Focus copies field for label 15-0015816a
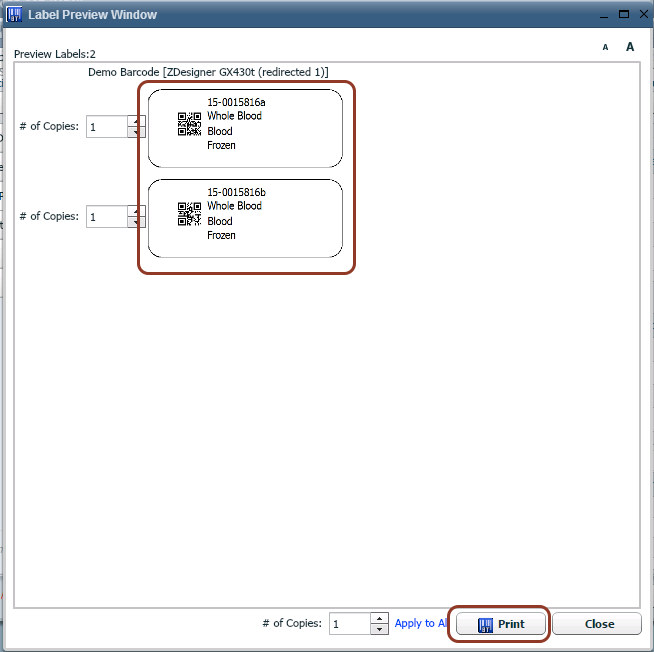 [x=107, y=126]
